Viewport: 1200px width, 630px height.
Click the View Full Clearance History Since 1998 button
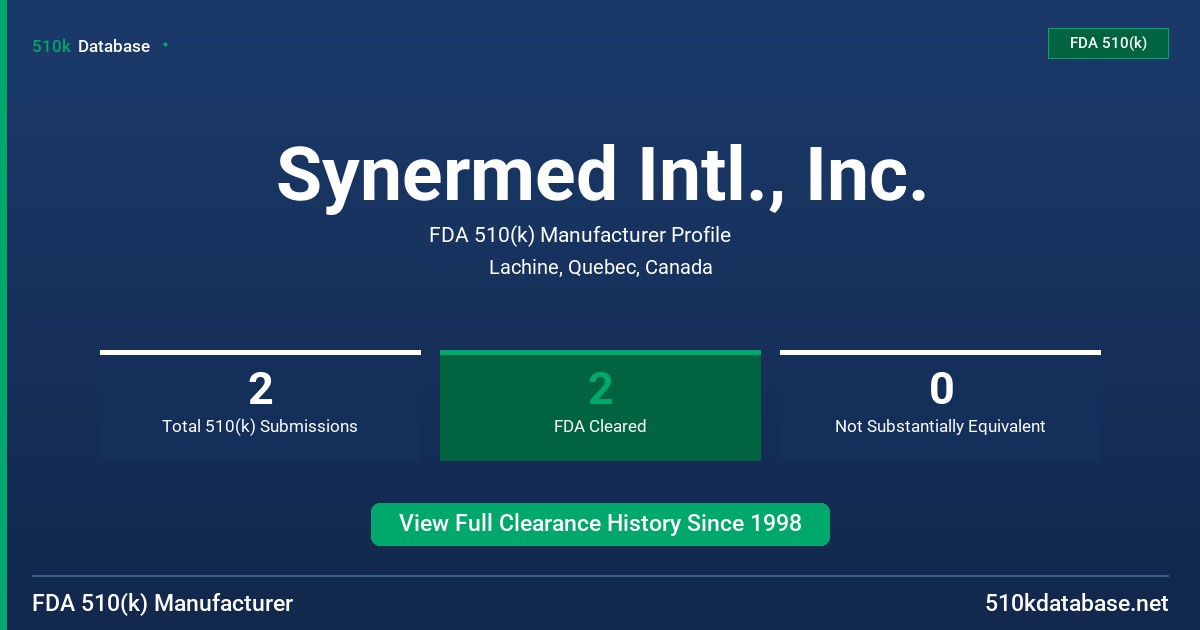pyautogui.click(x=600, y=524)
